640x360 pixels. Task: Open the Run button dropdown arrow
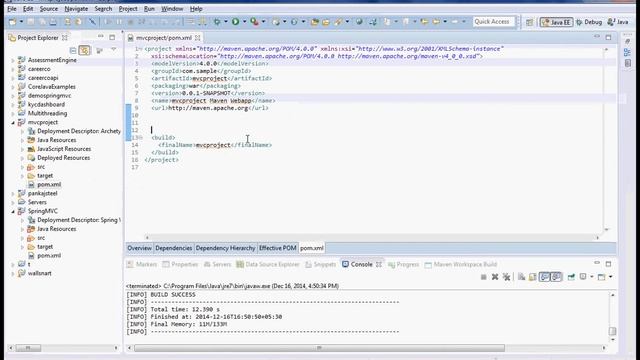(244, 22)
